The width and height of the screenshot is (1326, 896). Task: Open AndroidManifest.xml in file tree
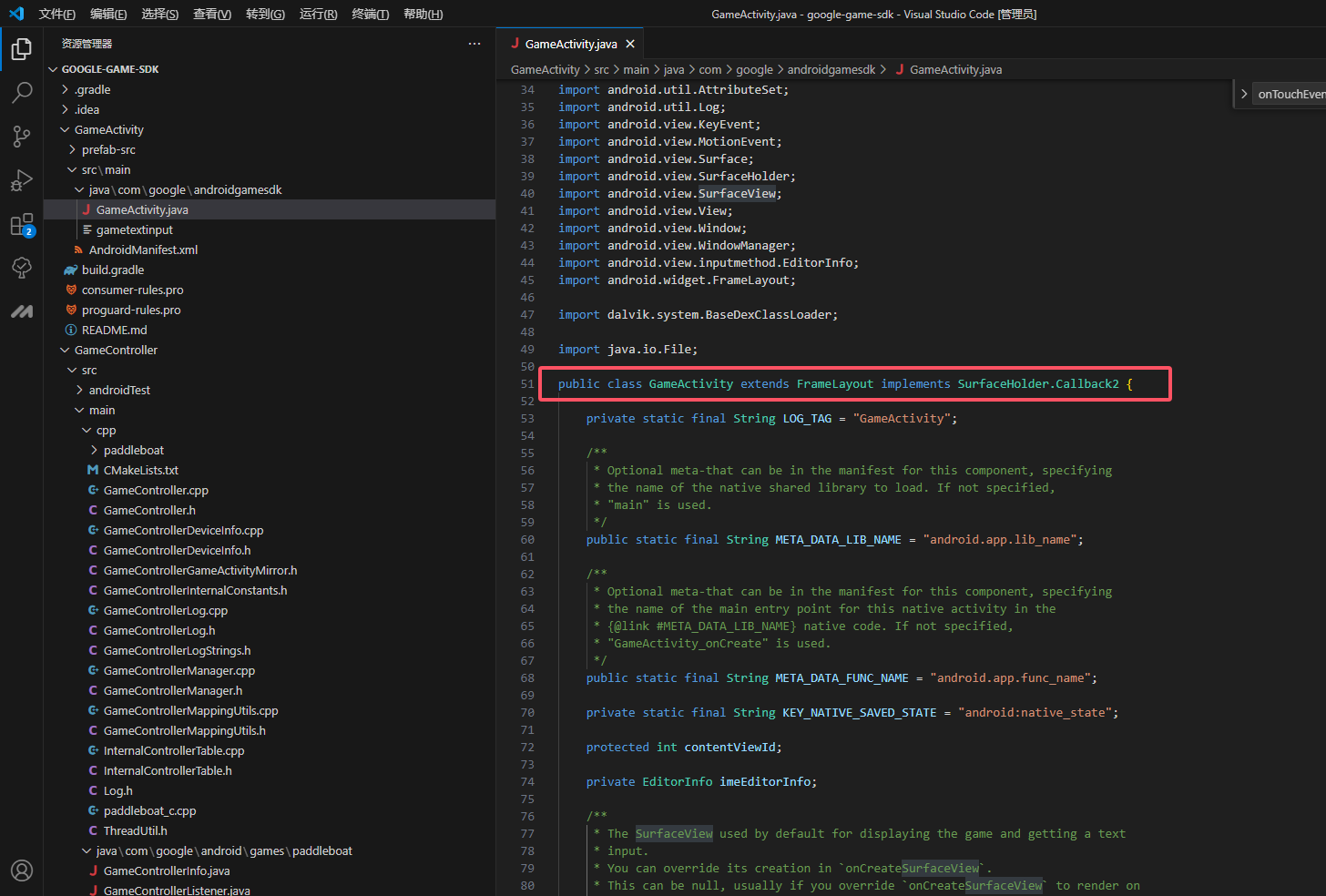coord(143,250)
